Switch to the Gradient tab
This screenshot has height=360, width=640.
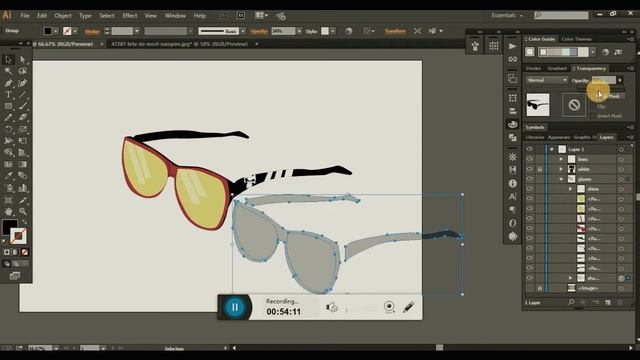tap(557, 68)
